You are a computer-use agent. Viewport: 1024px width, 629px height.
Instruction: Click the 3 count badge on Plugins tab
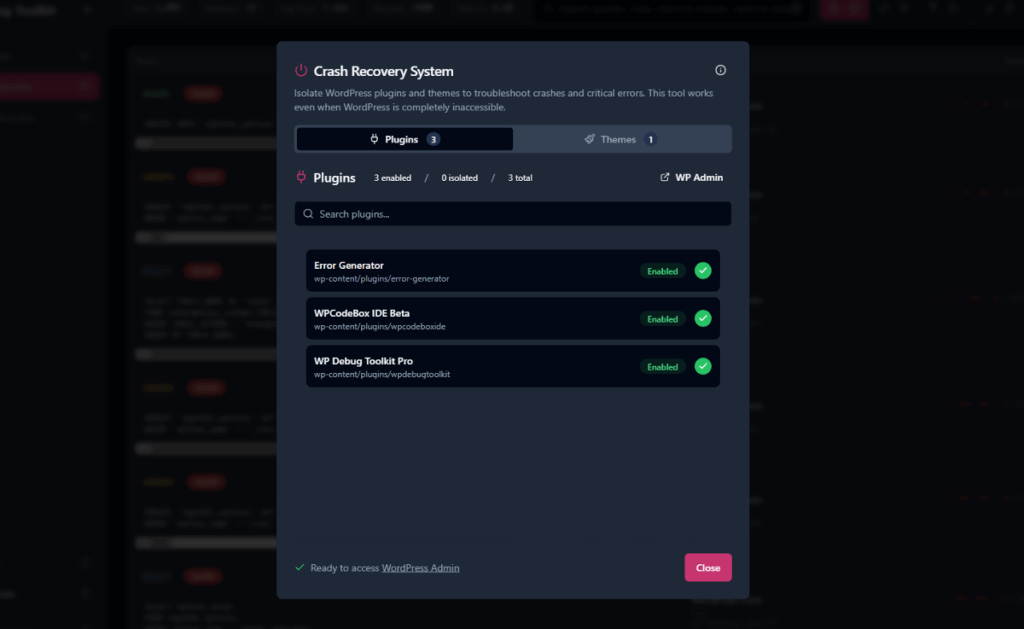(x=431, y=139)
